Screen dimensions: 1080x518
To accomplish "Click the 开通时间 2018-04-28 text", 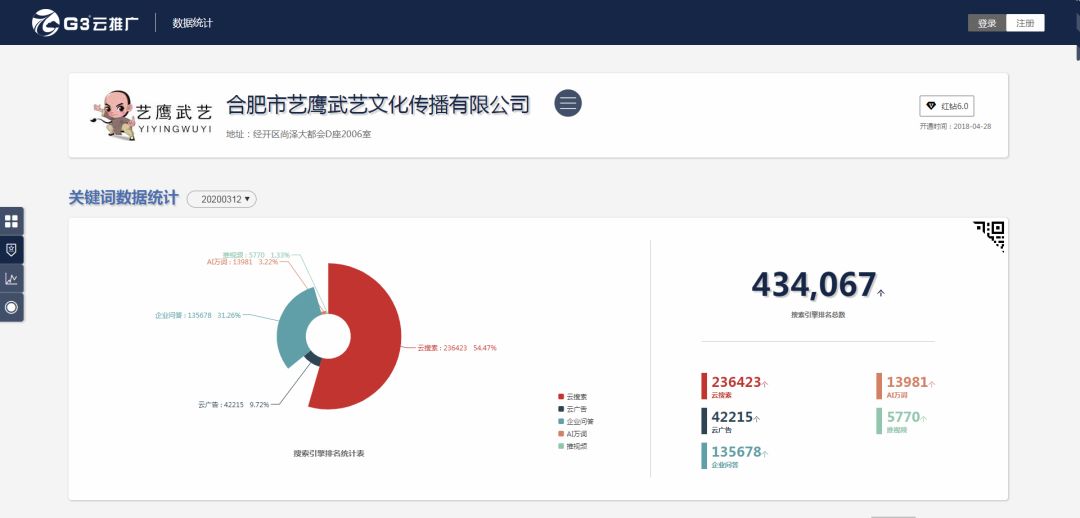I will pyautogui.click(x=955, y=127).
